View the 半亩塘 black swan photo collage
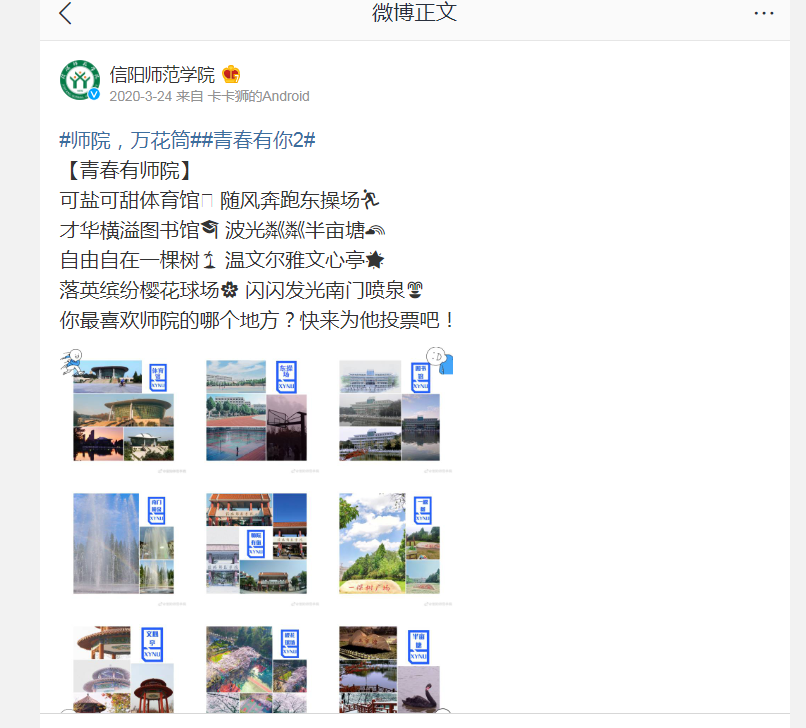Viewport: 806px width, 728px height. coord(390,668)
